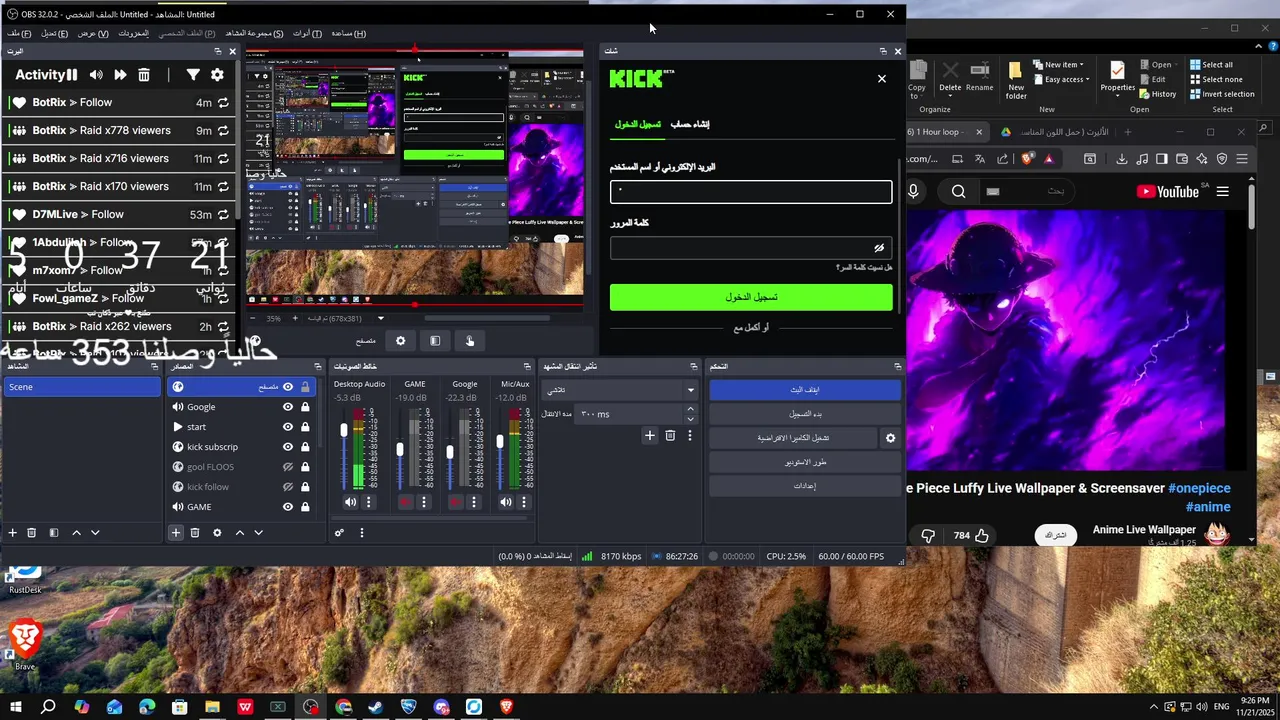Open the عرض (V) menu
The image size is (1280, 720).
tap(93, 34)
